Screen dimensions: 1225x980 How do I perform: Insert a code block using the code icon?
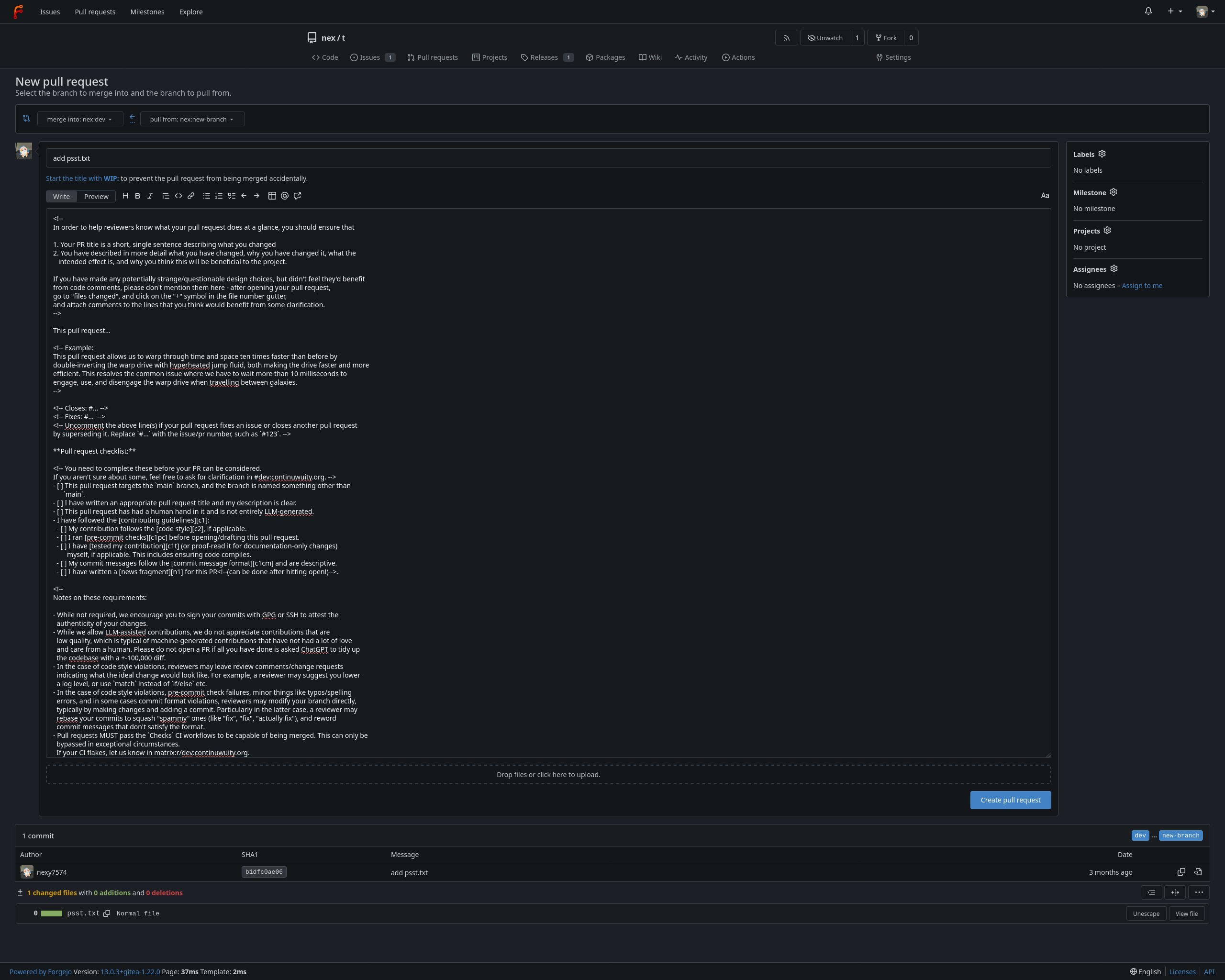(178, 196)
